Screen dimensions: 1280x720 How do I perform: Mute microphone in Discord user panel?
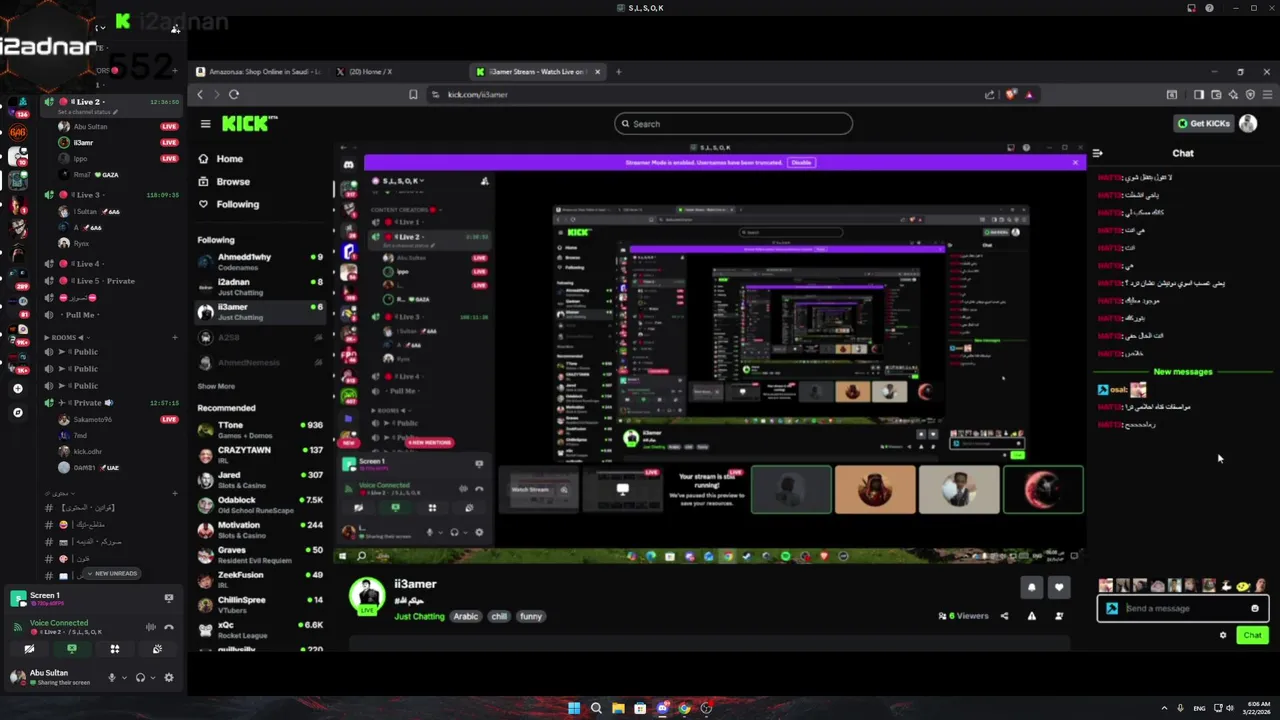pos(112,677)
